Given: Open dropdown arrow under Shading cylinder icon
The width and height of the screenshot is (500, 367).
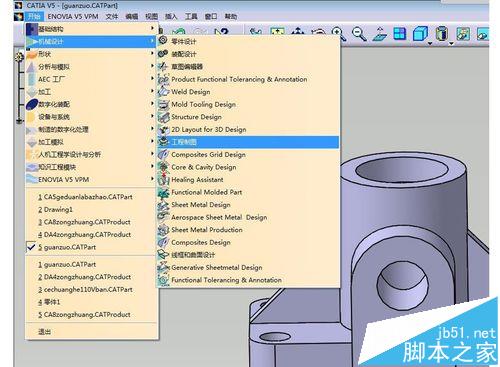Looking at the screenshot, I should [x=451, y=44].
